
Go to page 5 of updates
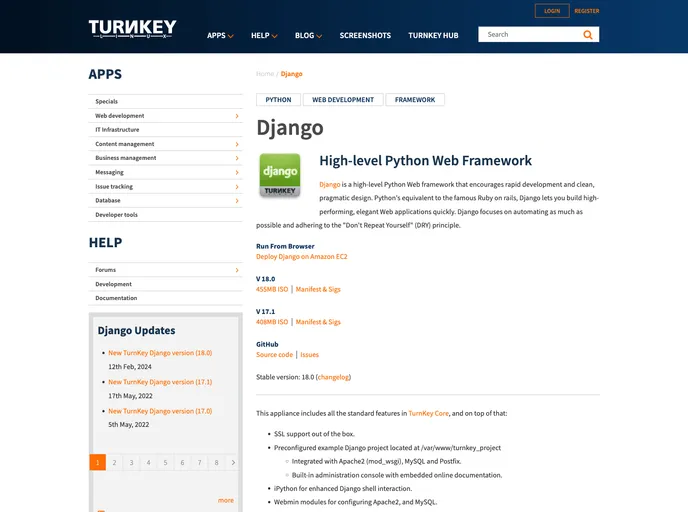[x=165, y=462]
